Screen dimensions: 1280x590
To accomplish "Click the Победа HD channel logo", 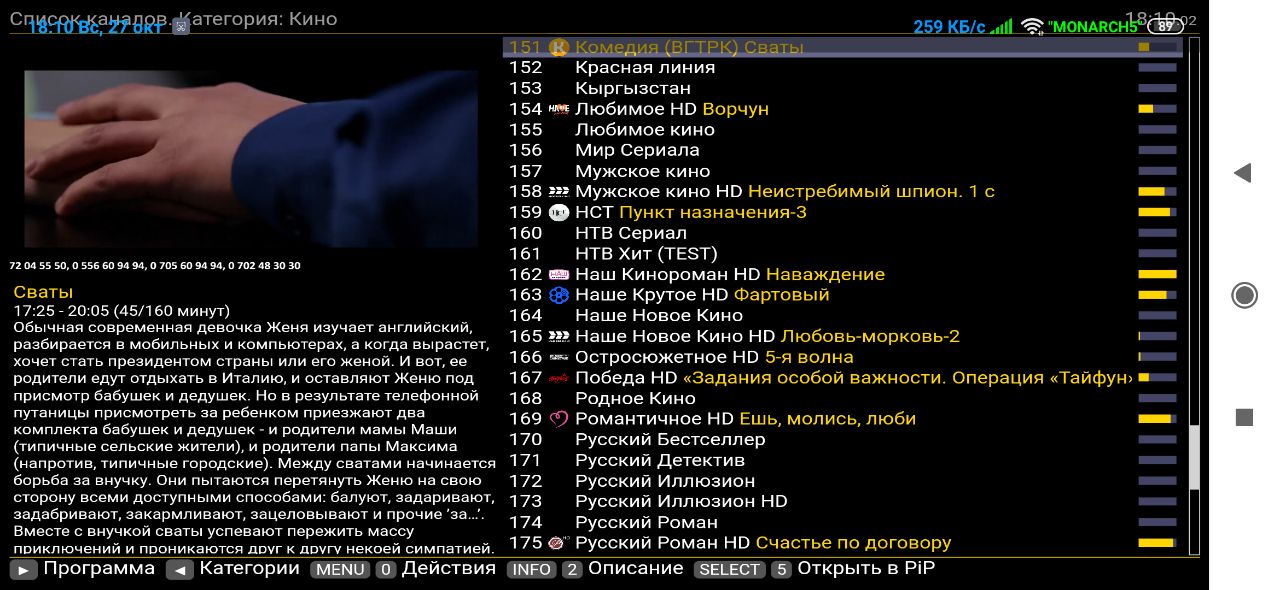I will (x=559, y=378).
